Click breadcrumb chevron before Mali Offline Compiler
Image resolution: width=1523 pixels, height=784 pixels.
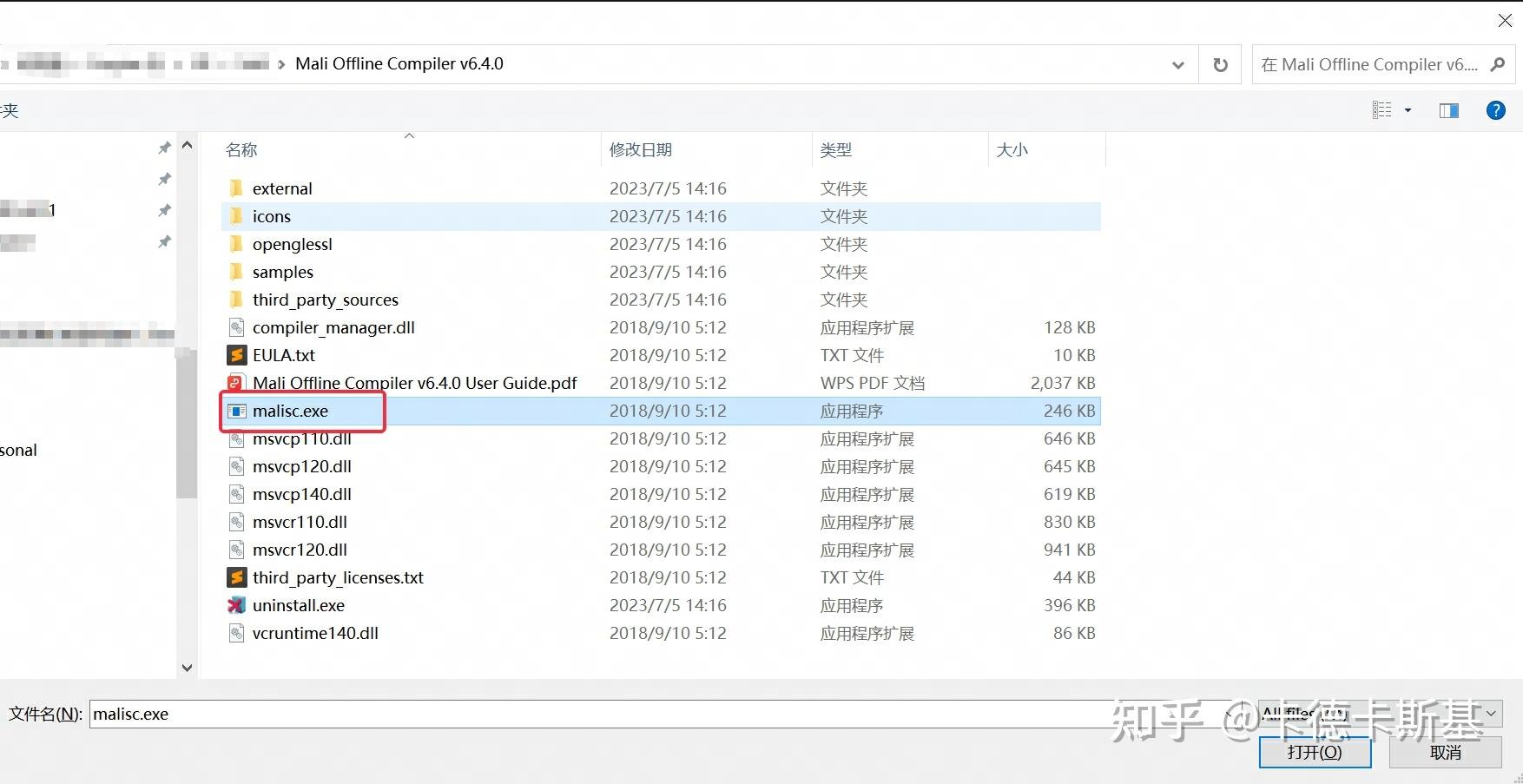pyautogui.click(x=281, y=64)
